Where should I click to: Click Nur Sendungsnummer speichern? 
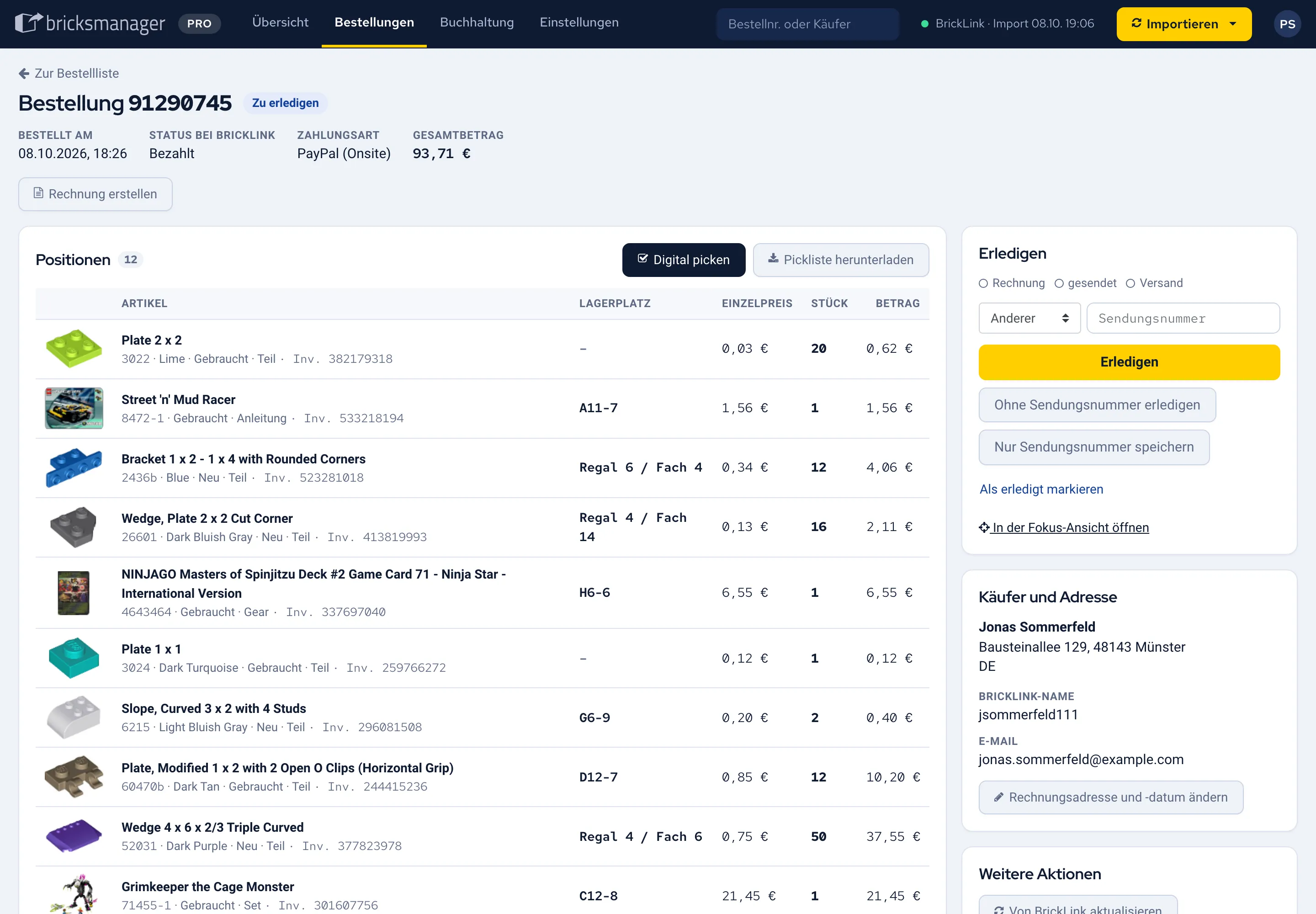(1094, 447)
